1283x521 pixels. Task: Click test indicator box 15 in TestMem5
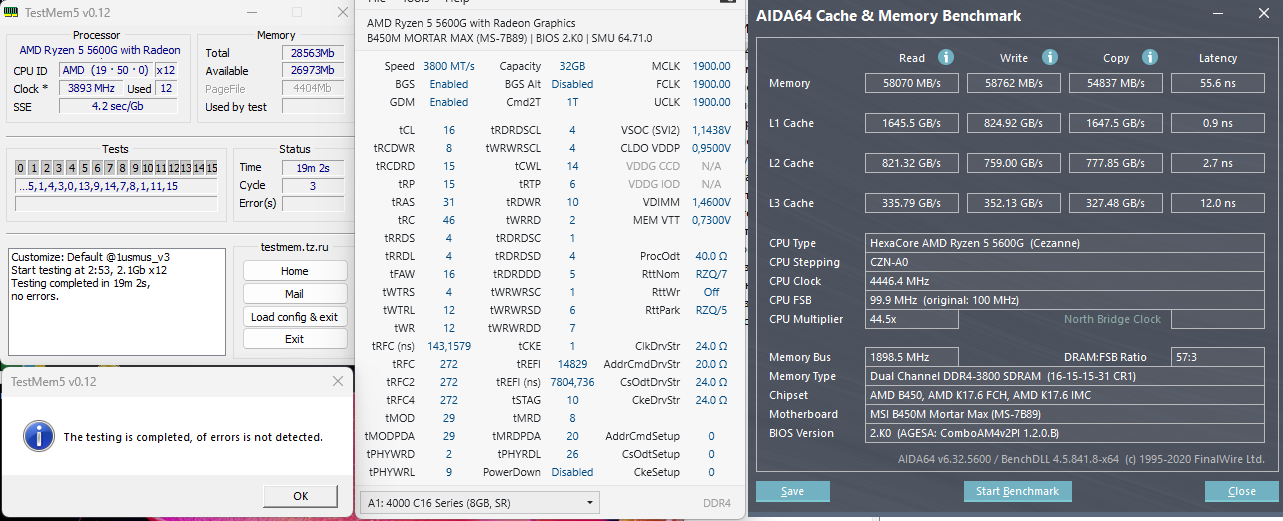click(x=211, y=168)
